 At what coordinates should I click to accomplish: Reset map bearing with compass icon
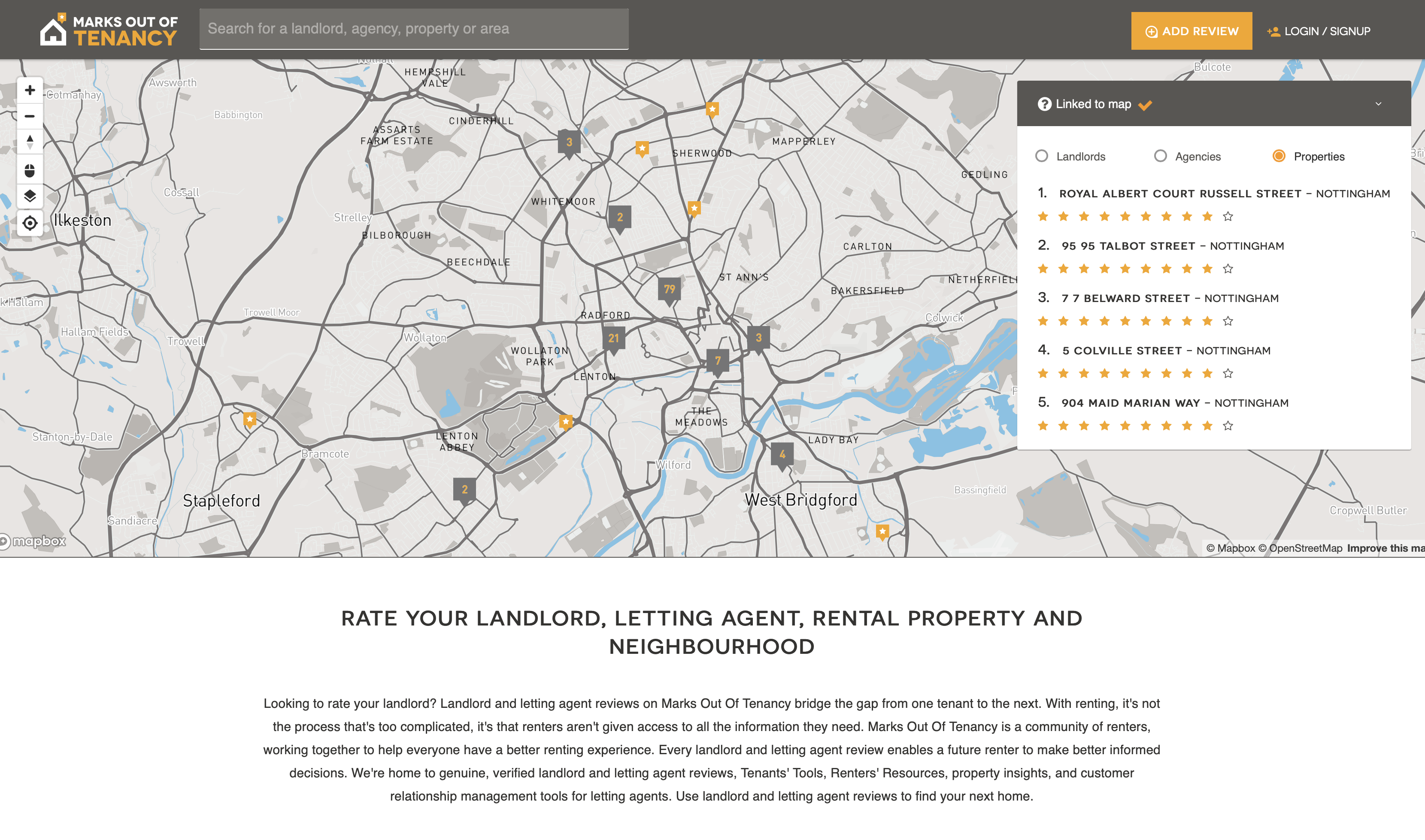tap(30, 142)
